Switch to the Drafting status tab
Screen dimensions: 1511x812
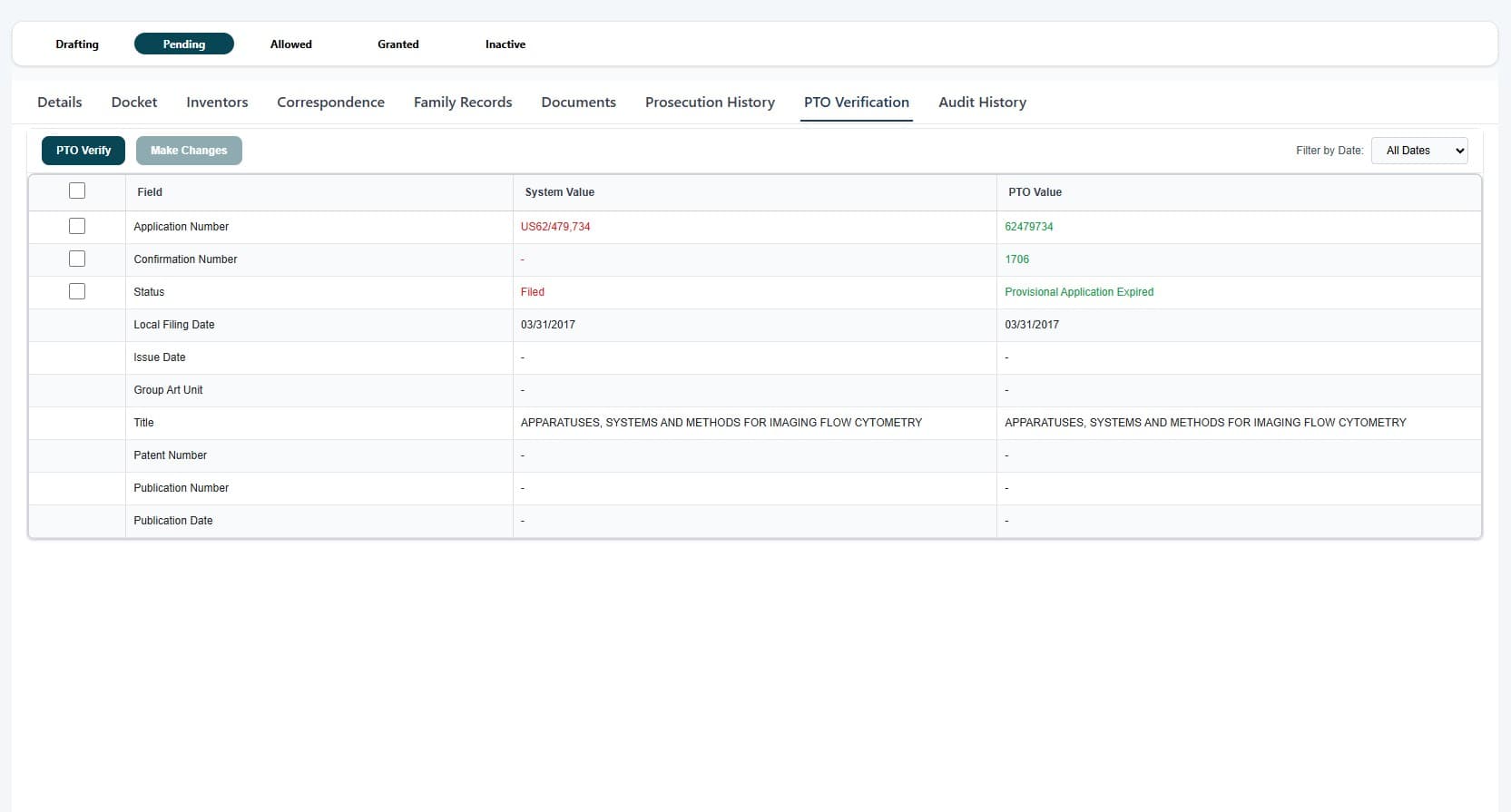tap(77, 44)
